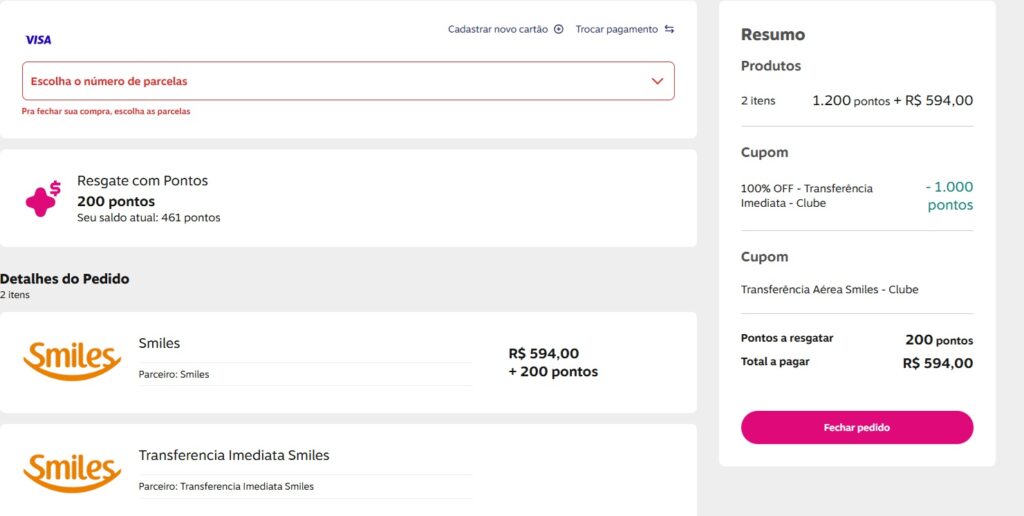Click the pink Resgate com Pontos icon
Screen dimensions: 1024x516
(x=43, y=198)
